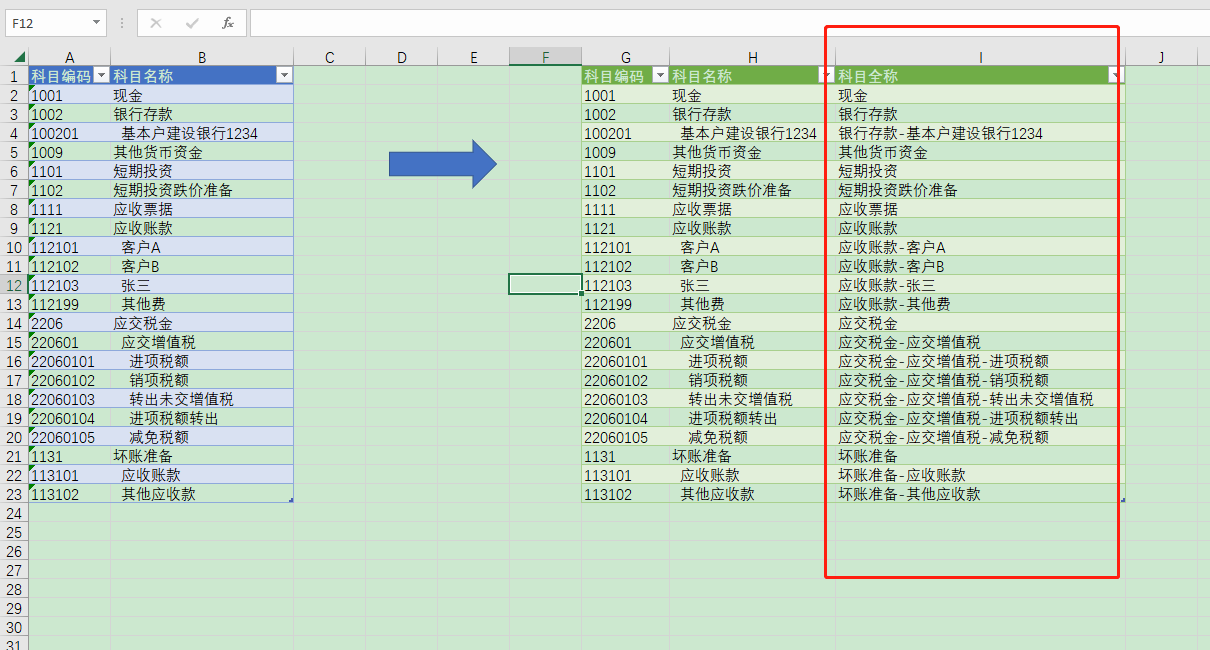The height and width of the screenshot is (650, 1210).
Task: Click cell 应交税金-应交增值税-转出未交增值税
Action: (x=980, y=399)
